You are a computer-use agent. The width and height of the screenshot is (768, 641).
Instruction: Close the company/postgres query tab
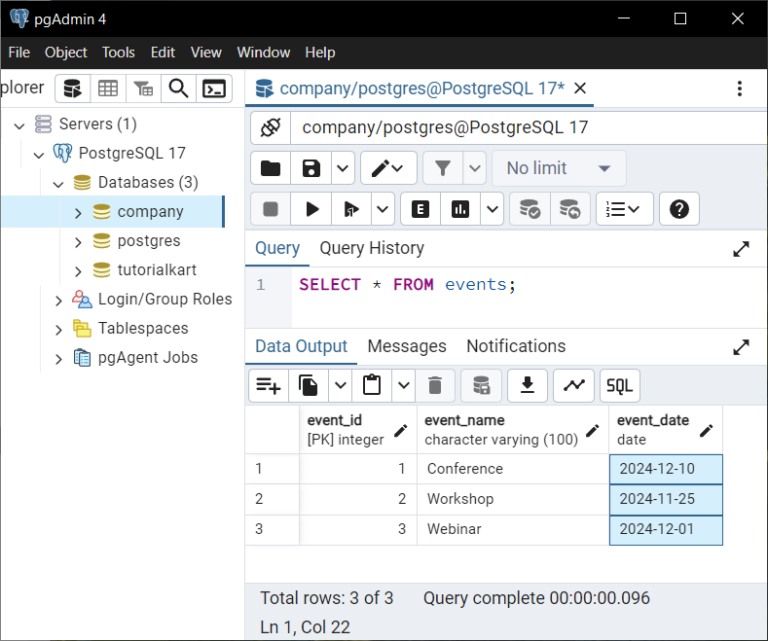coord(580,89)
